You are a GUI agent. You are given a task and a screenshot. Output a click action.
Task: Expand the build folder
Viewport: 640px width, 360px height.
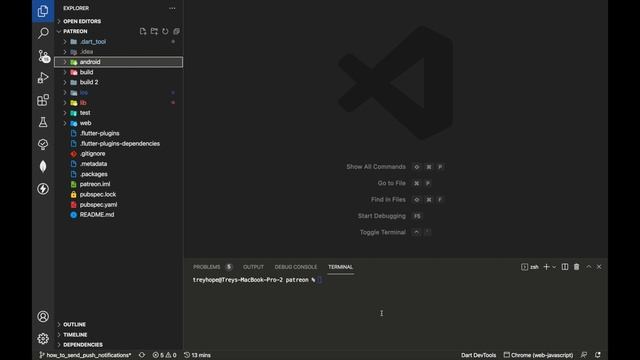[118, 72]
